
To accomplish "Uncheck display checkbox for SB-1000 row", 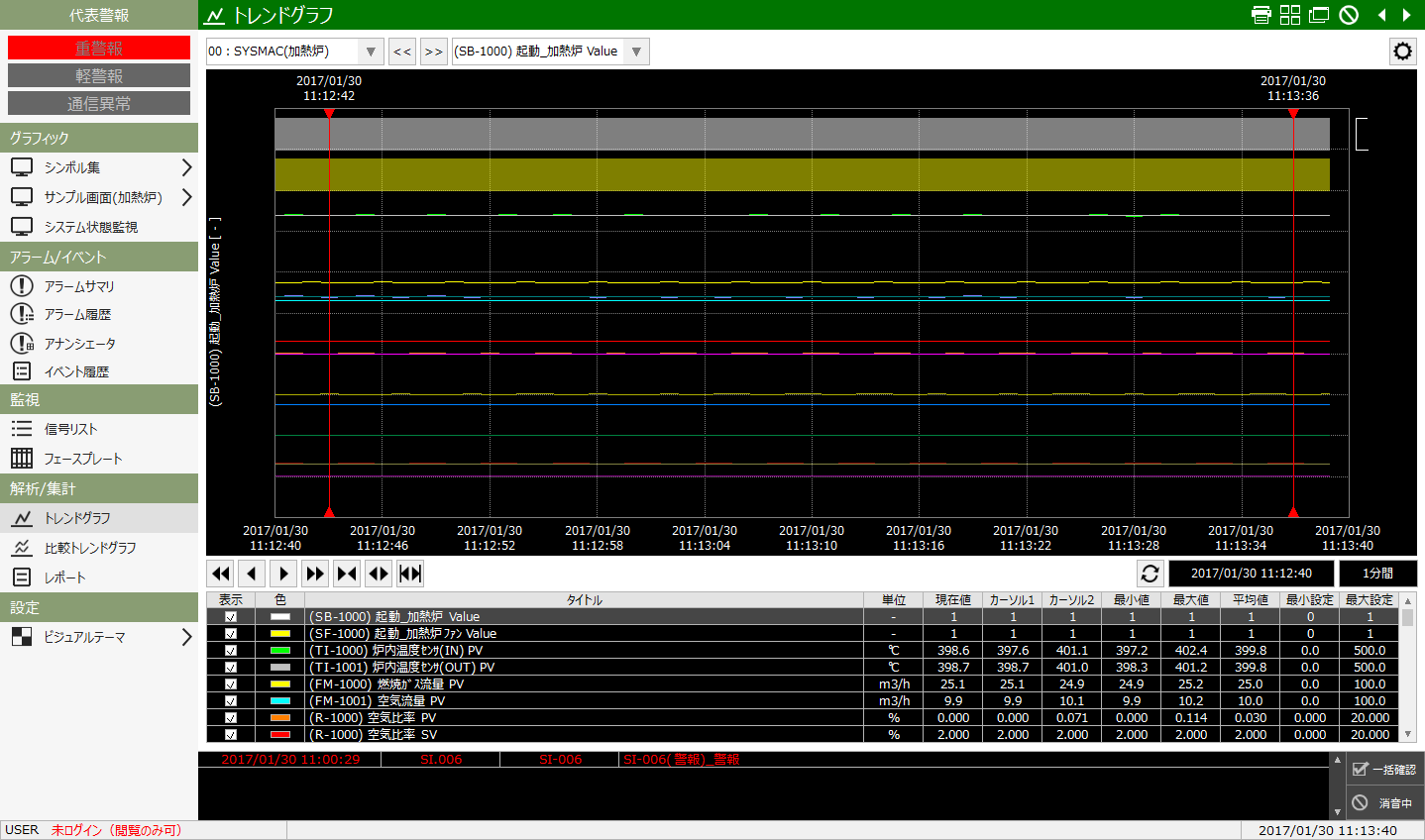I will point(231,617).
